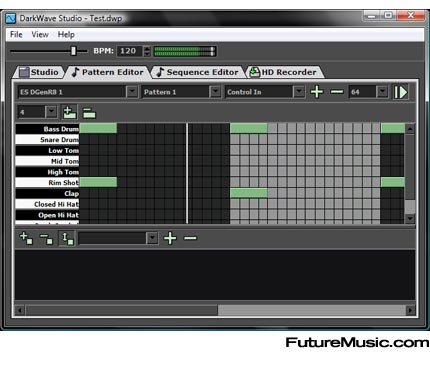Click the BPM value field showing 120
Image resolution: width=430 pixels, height=365 pixels.
[x=130, y=51]
